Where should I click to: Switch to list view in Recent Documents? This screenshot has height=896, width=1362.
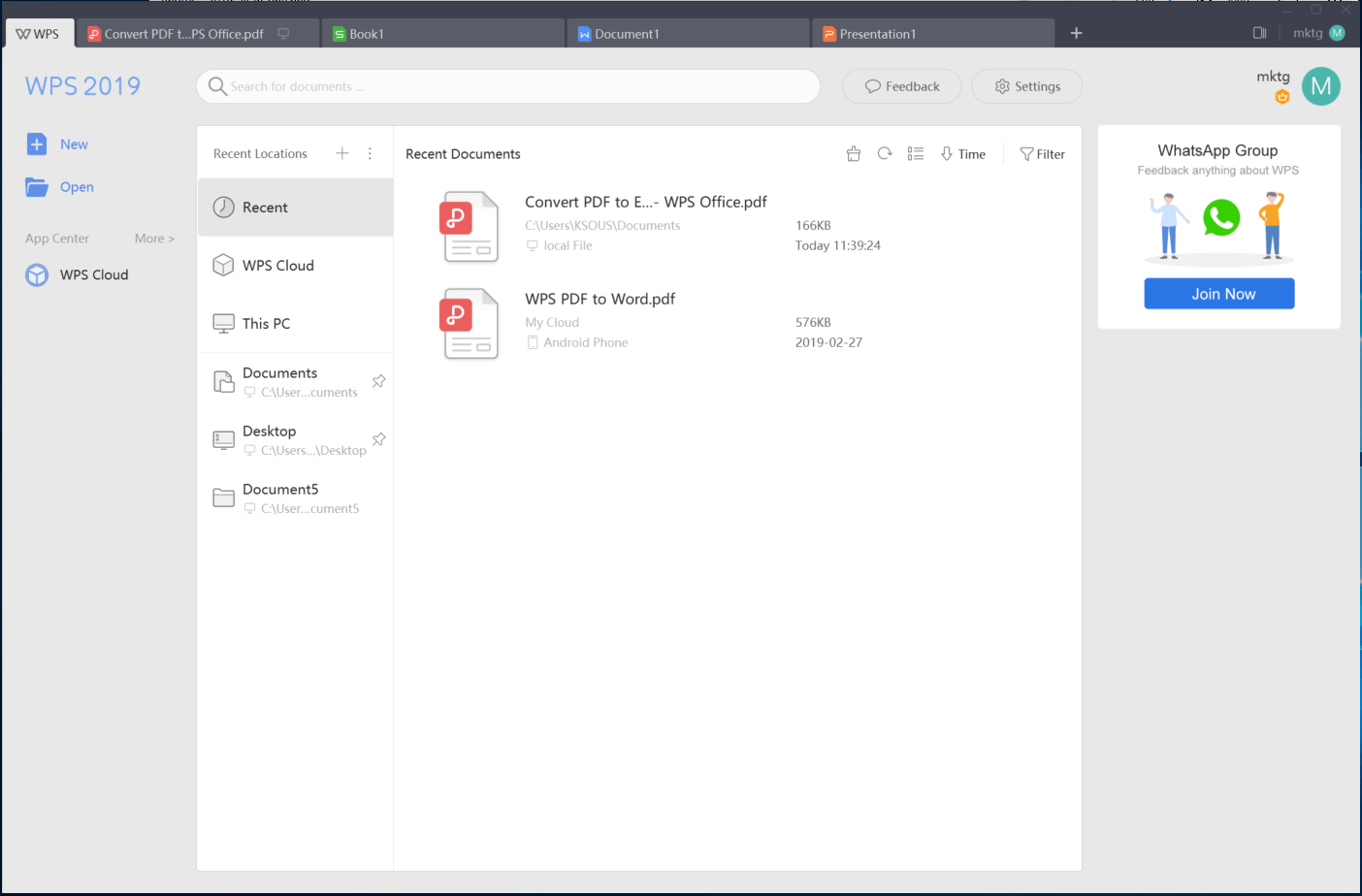(915, 153)
